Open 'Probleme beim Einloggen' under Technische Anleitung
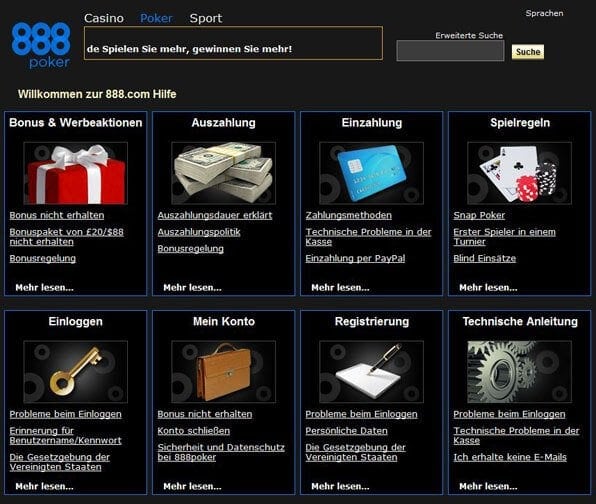The width and height of the screenshot is (596, 504). (509, 414)
